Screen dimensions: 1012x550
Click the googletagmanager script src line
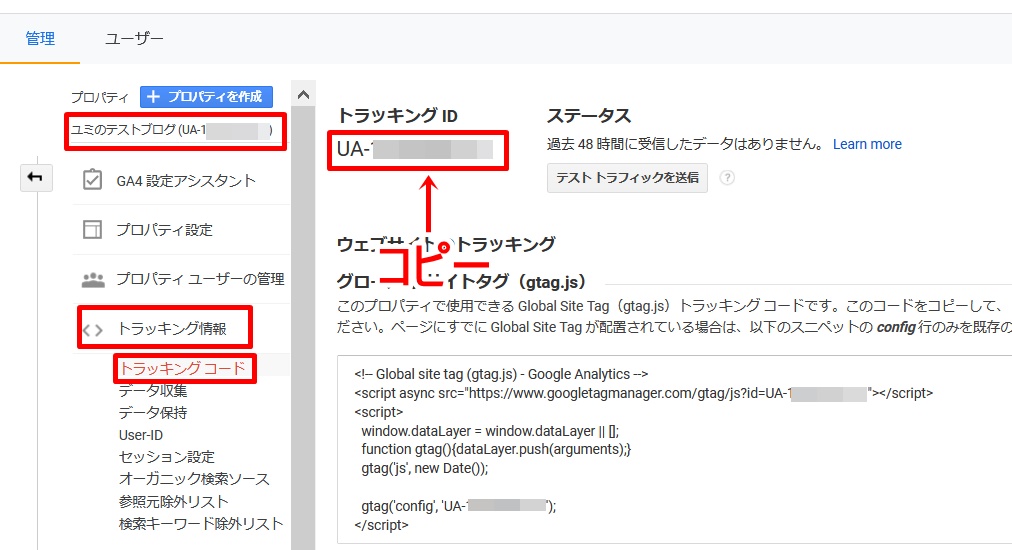(x=643, y=393)
